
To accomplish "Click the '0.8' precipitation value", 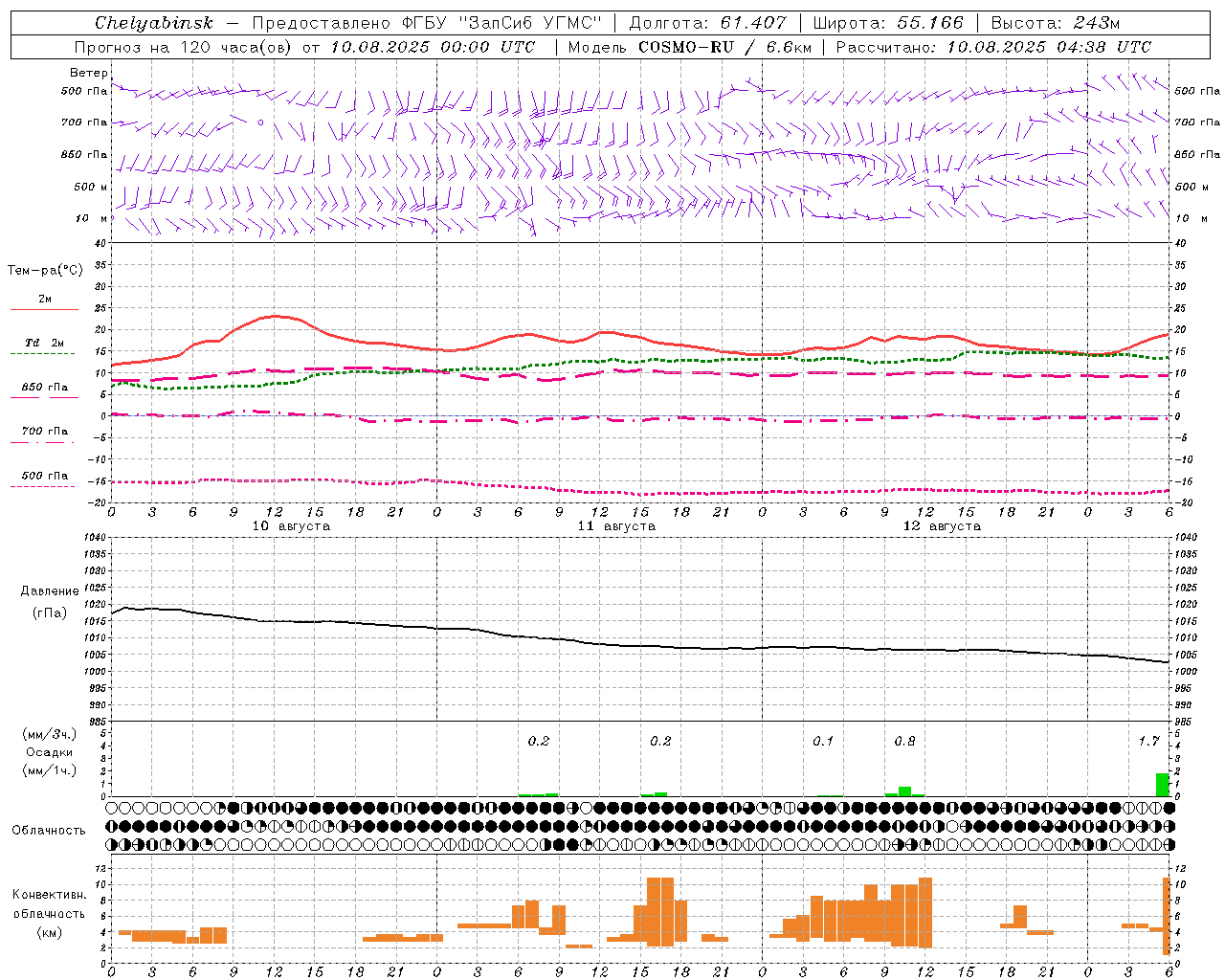I will click(x=904, y=742).
